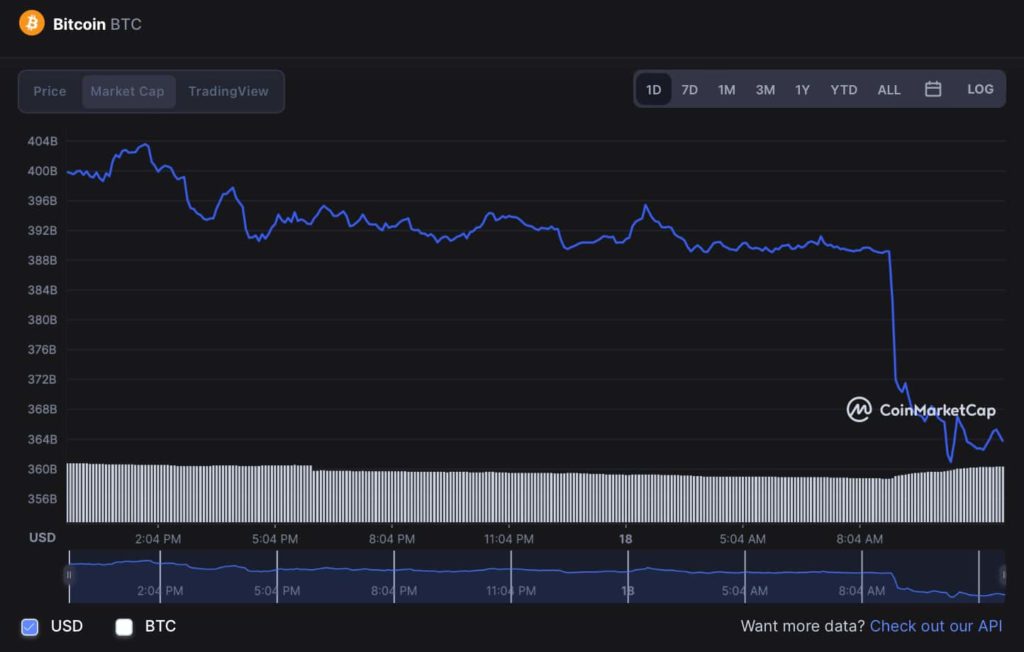
Task: Uncheck the USD checkbox
Action: [x=29, y=627]
